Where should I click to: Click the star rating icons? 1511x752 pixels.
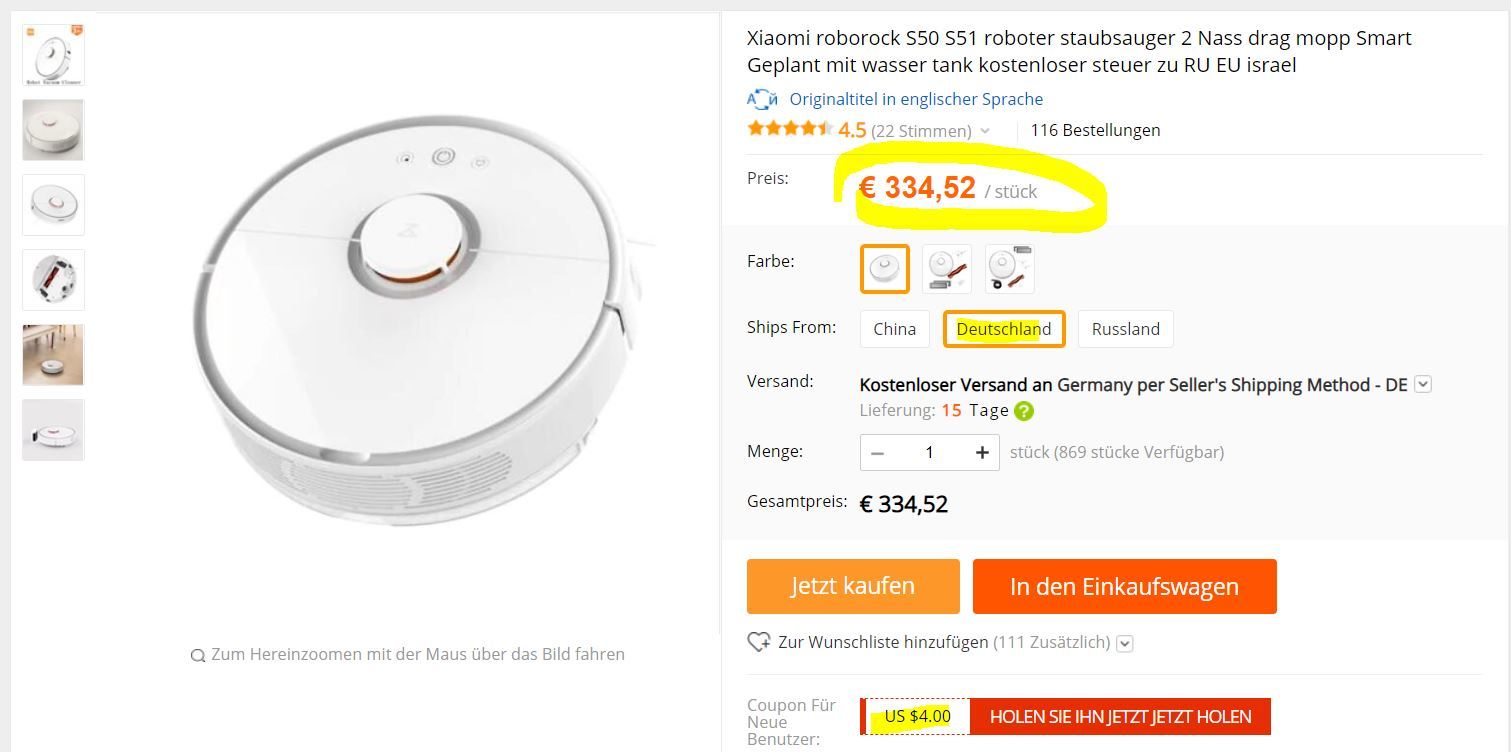click(789, 129)
